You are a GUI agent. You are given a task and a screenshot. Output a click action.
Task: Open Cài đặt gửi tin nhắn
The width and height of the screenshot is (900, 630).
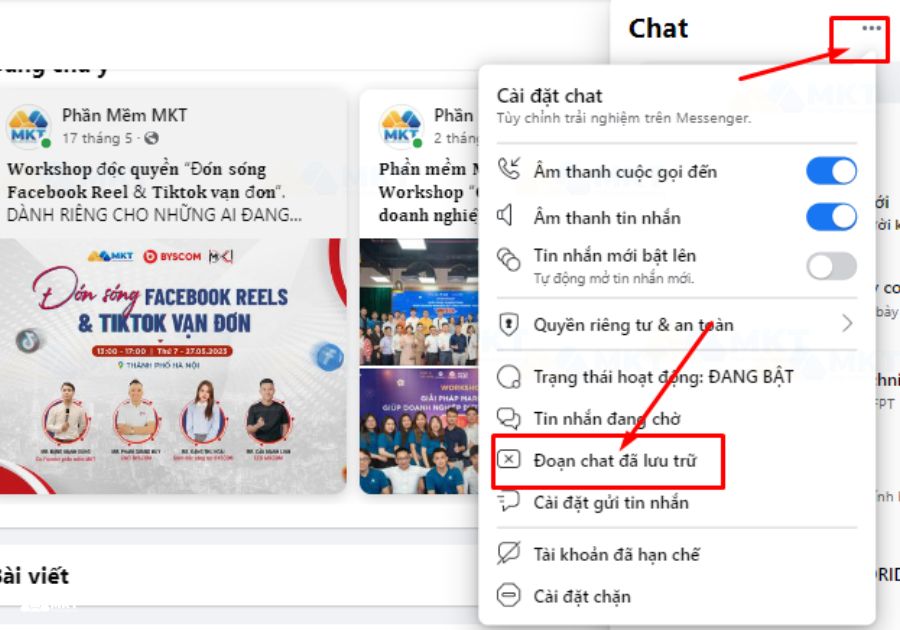coord(611,503)
